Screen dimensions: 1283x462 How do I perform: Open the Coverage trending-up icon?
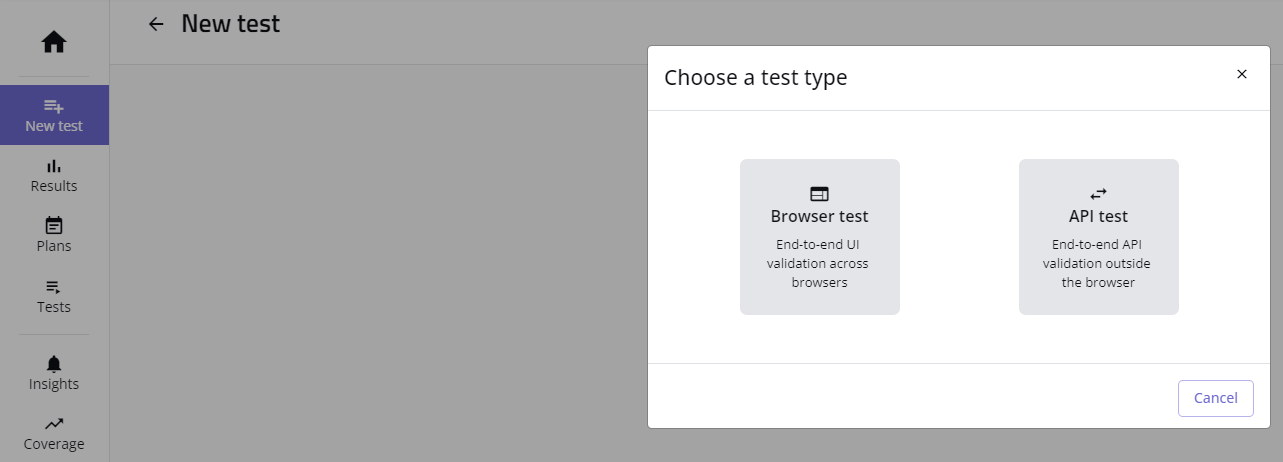[x=54, y=424]
